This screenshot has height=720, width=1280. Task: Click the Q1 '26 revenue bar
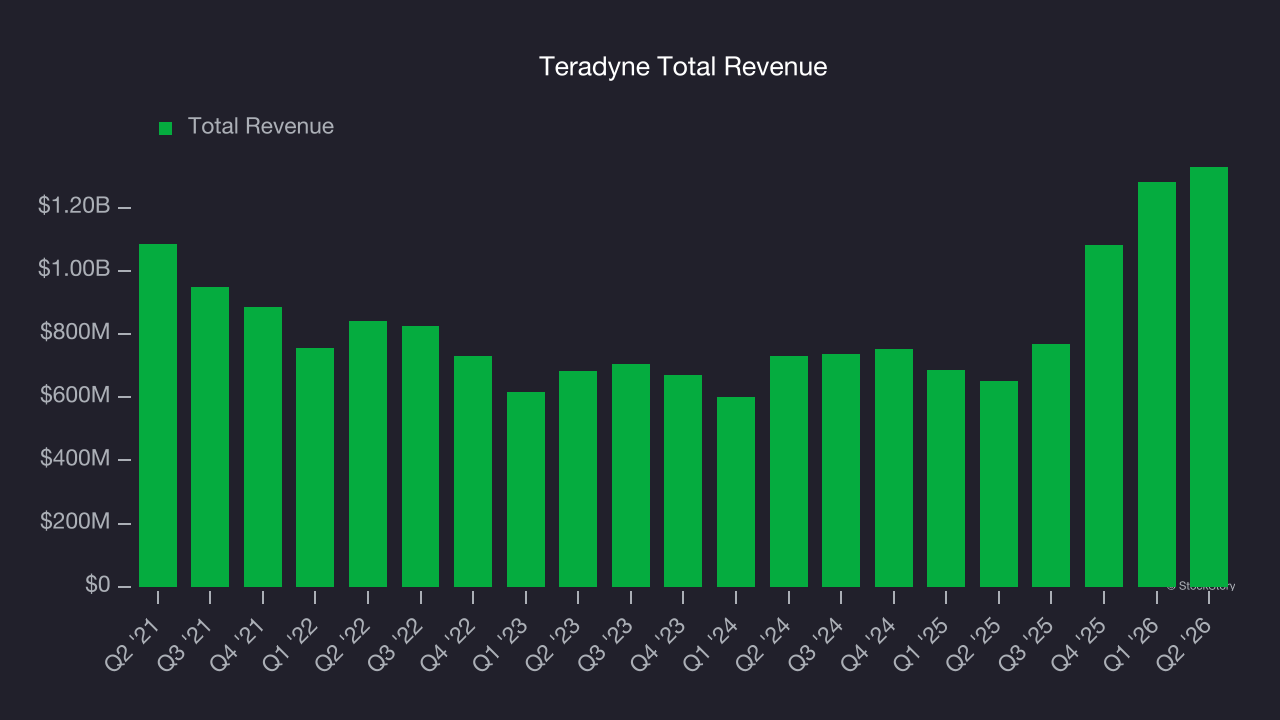pos(1157,384)
